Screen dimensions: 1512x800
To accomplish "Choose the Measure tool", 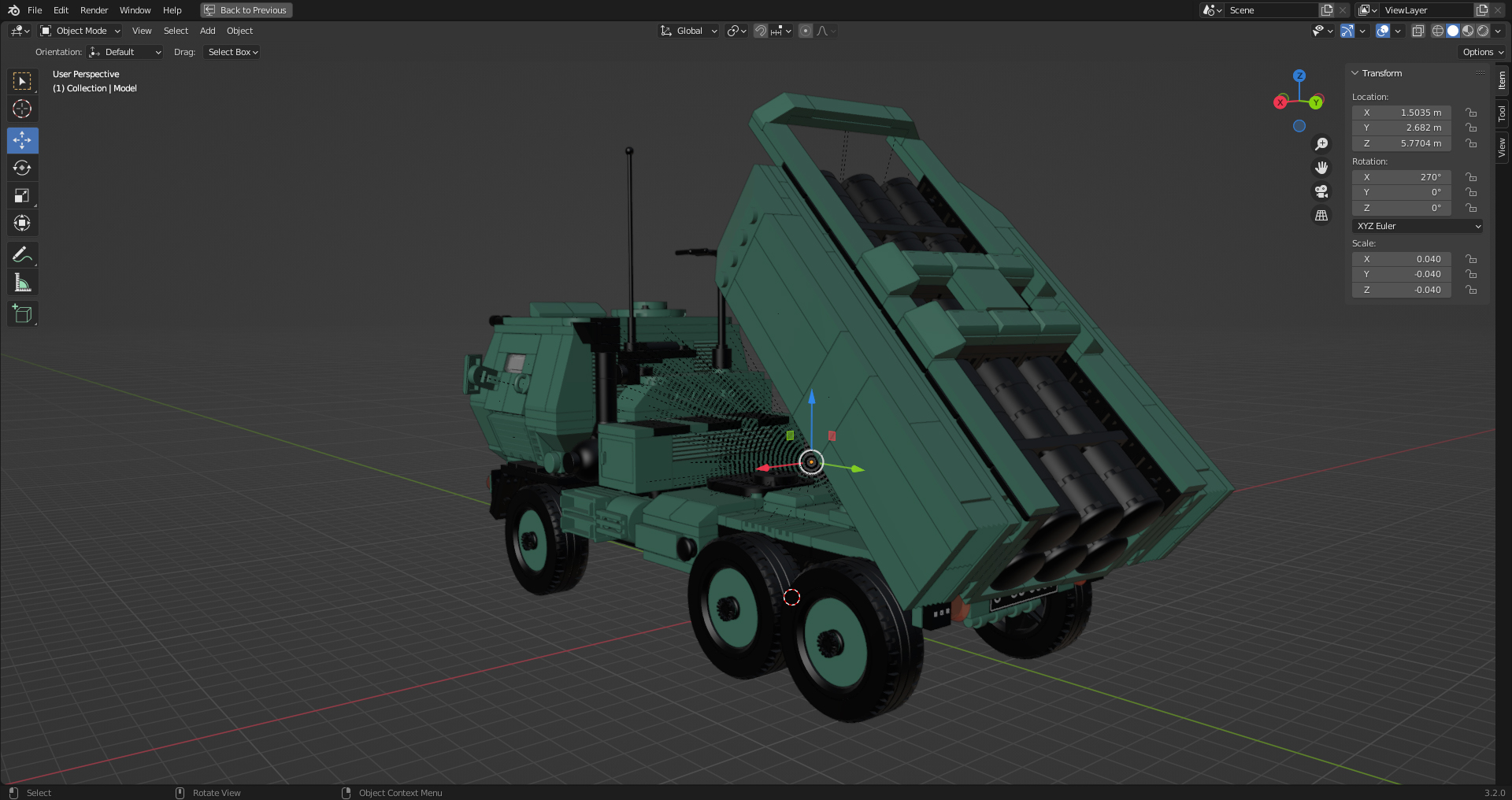I will 22,283.
